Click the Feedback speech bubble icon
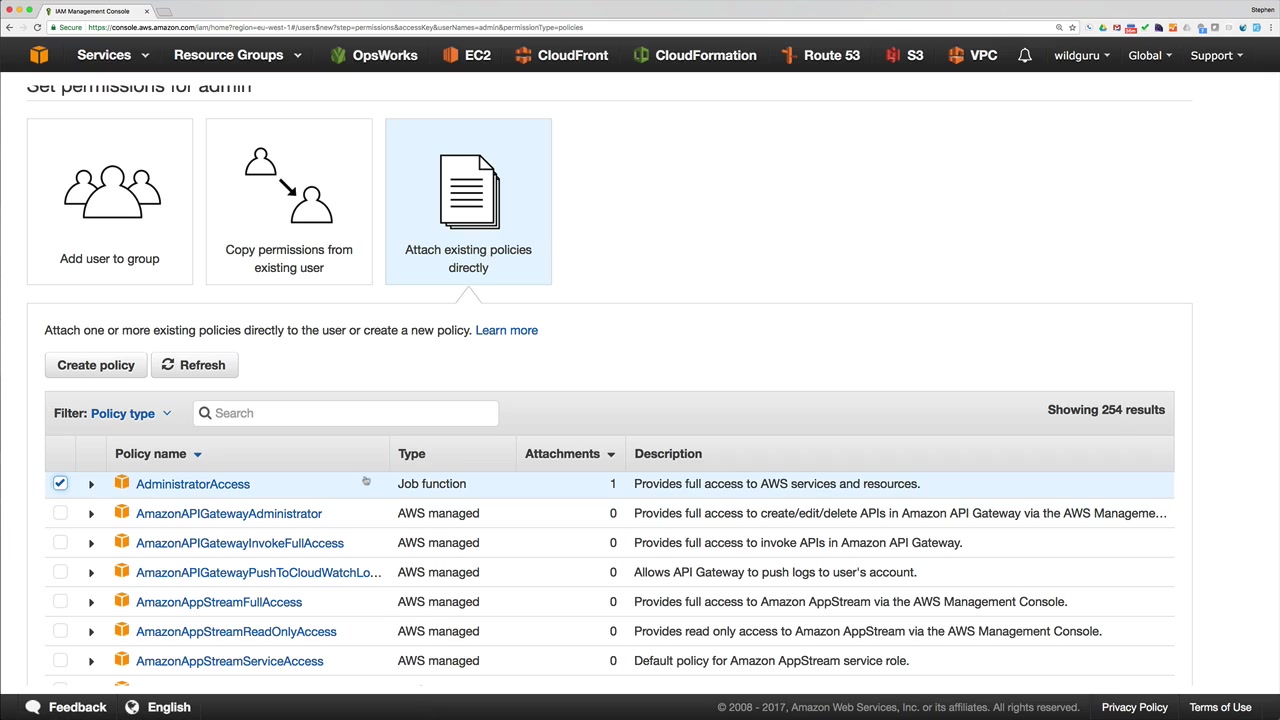The image size is (1280, 720). click(33, 707)
